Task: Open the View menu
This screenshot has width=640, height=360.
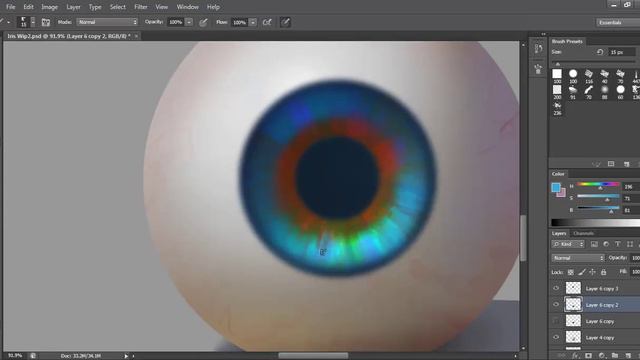Action: coord(162,7)
